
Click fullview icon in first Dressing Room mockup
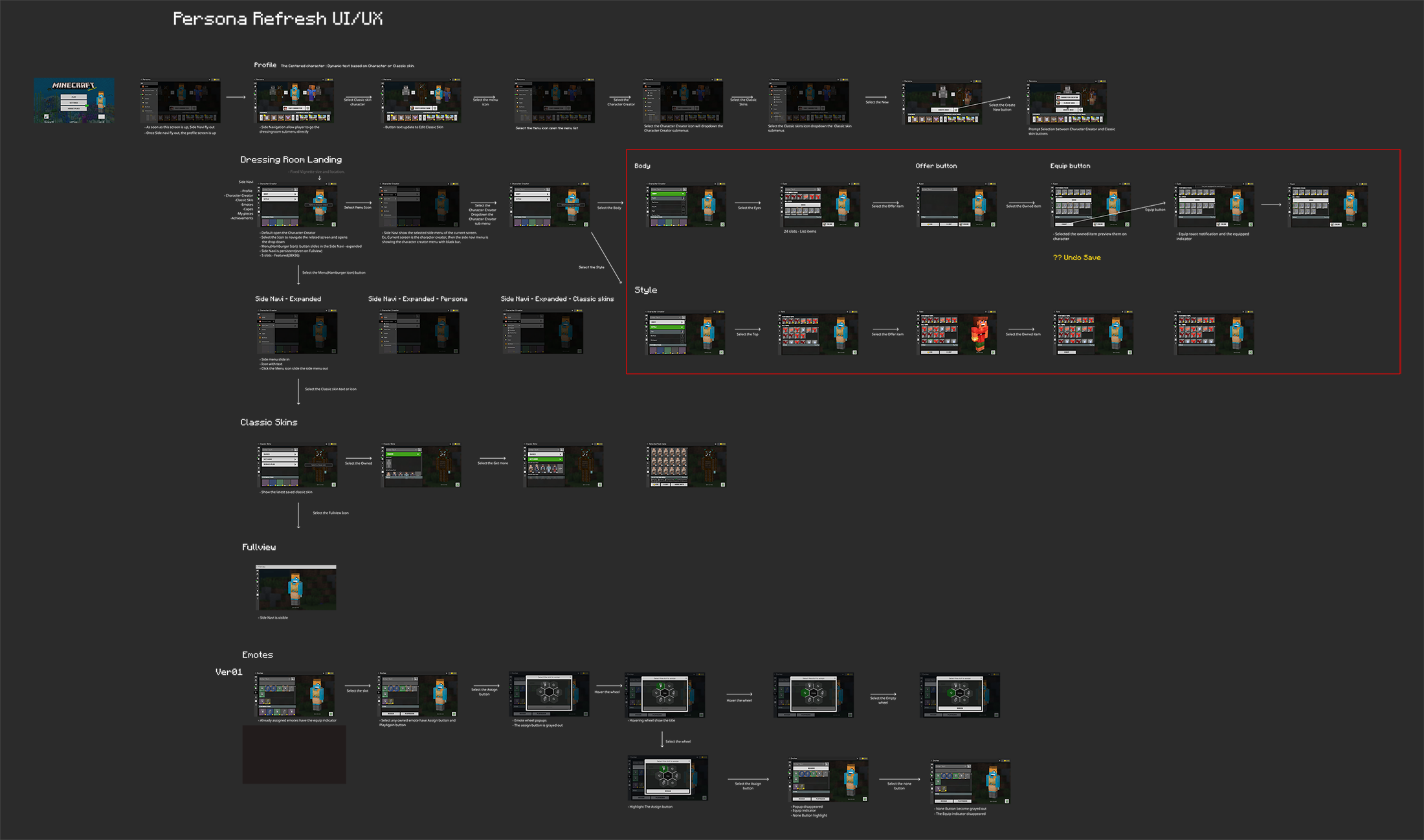click(334, 225)
